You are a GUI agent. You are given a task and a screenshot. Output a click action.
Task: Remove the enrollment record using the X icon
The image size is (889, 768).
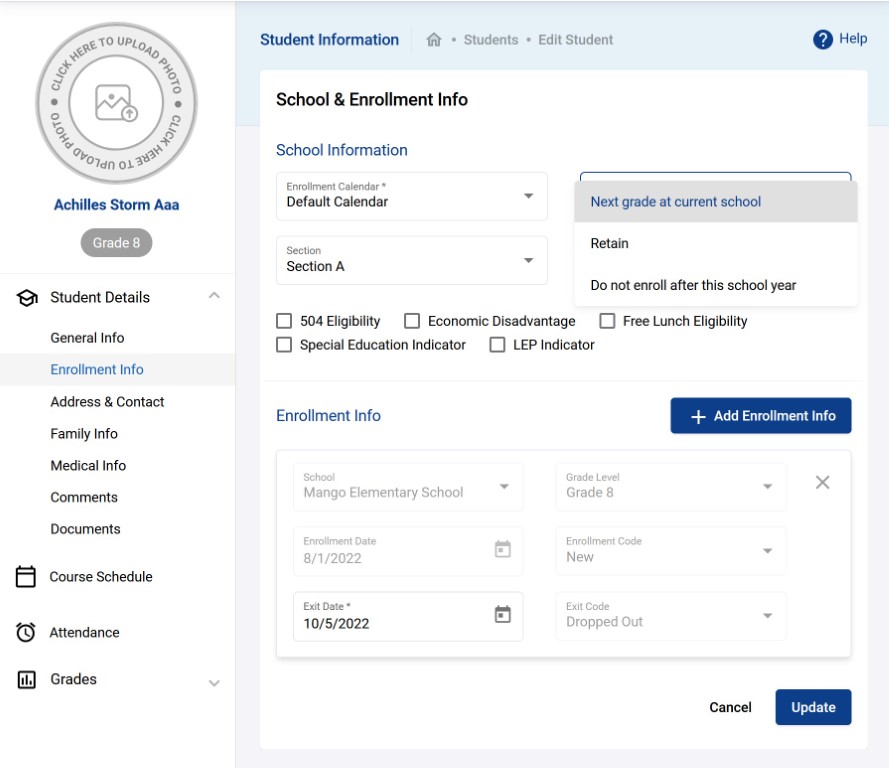pyautogui.click(x=822, y=482)
